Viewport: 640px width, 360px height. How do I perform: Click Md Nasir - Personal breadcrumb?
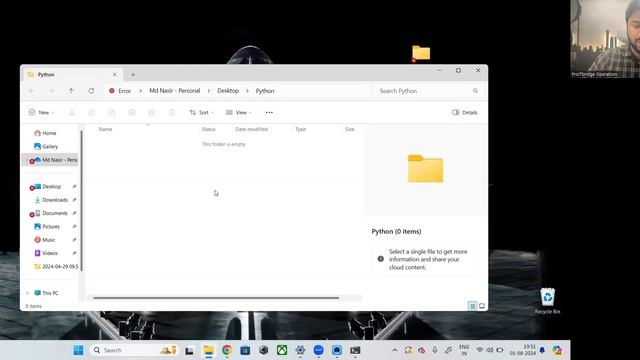(175, 91)
